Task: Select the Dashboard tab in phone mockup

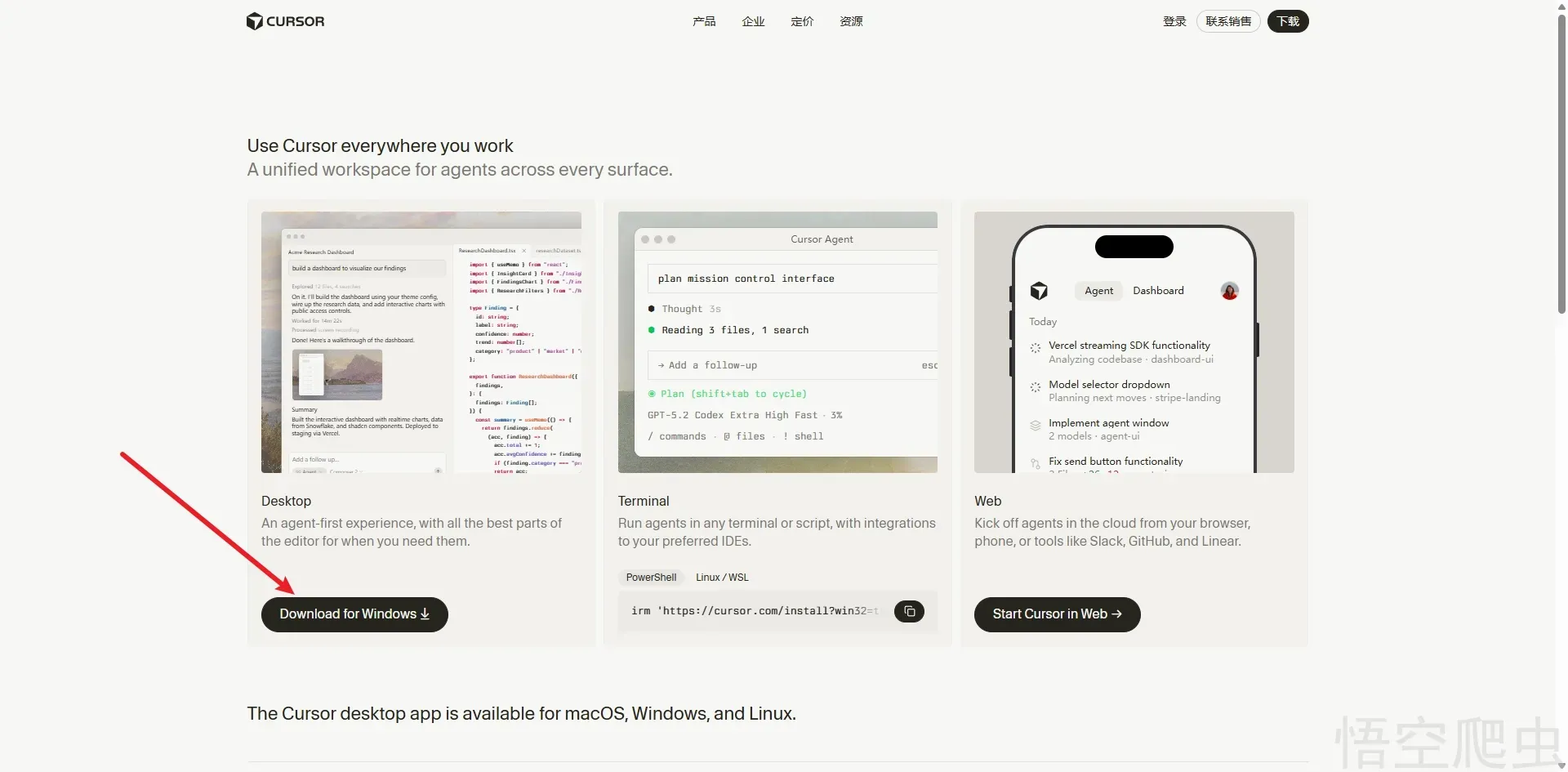Action: point(1158,291)
